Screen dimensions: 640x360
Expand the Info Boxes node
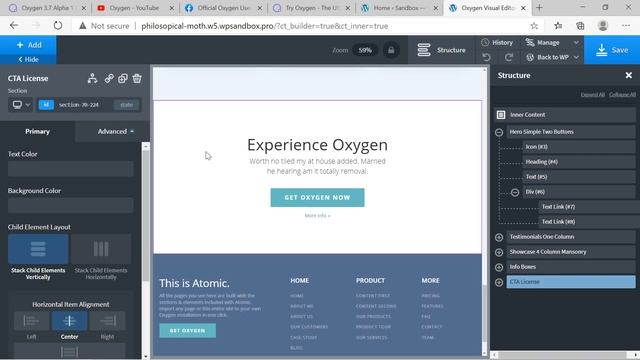499,267
